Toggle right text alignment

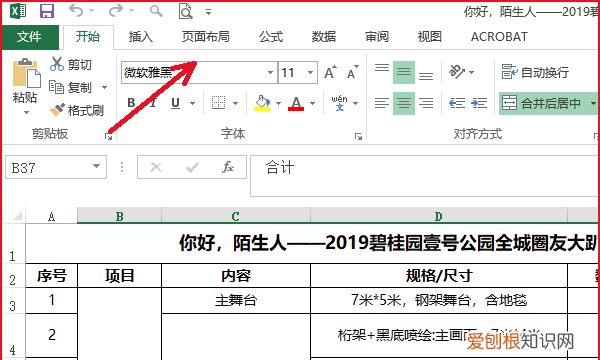(x=426, y=103)
